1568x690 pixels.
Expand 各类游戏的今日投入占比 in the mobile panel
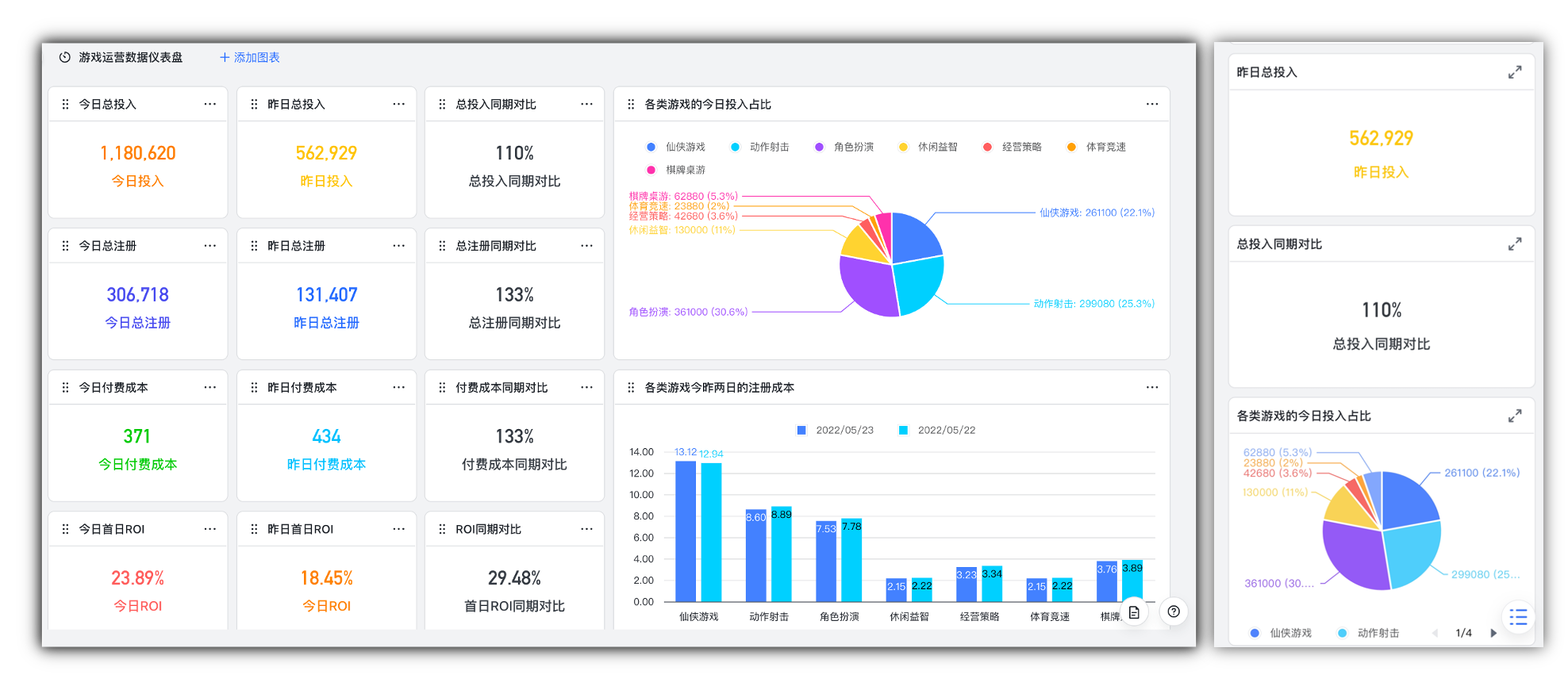[1515, 416]
